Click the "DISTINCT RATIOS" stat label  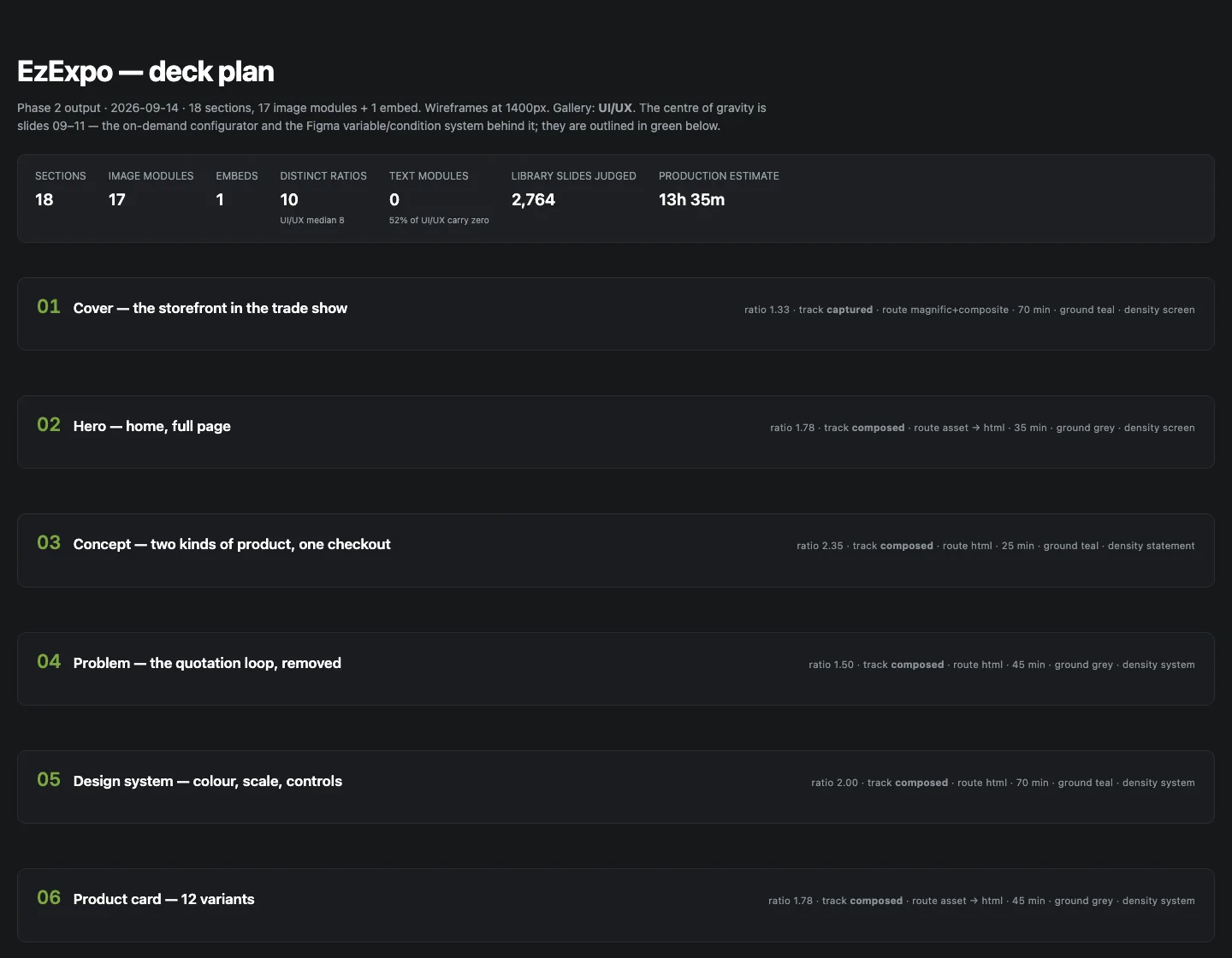pyautogui.click(x=323, y=176)
